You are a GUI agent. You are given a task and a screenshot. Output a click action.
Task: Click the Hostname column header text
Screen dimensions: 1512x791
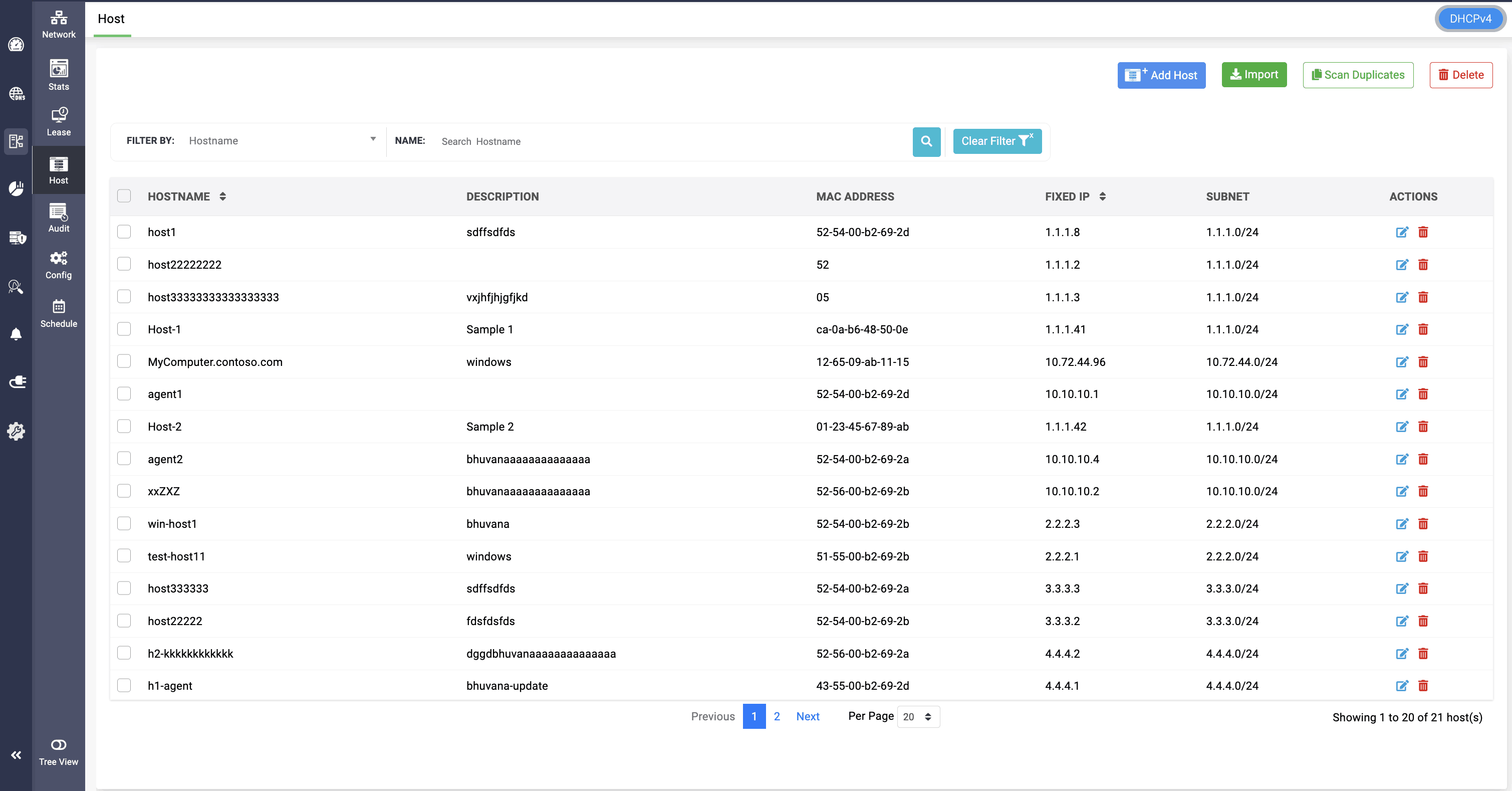click(178, 196)
